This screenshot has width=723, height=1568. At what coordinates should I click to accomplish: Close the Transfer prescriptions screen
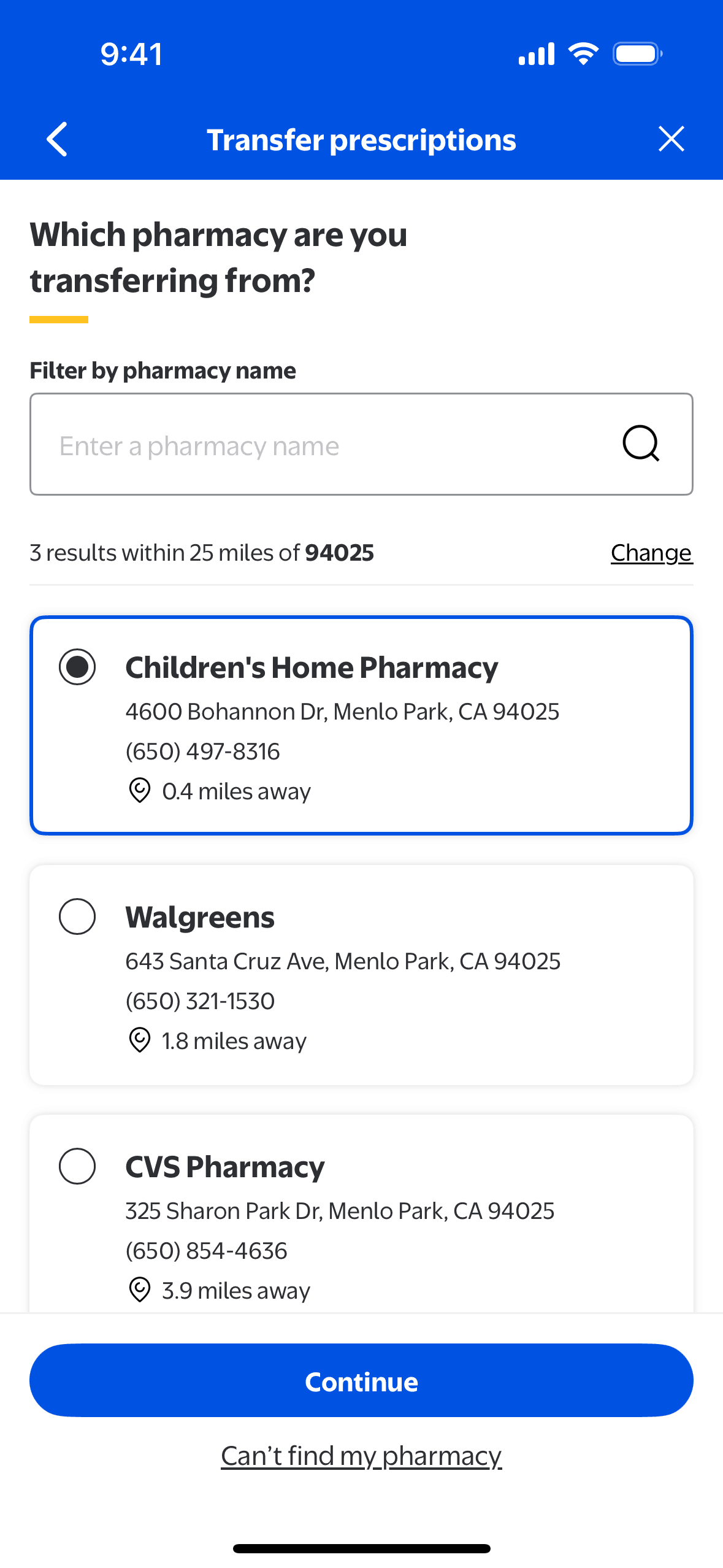(671, 139)
